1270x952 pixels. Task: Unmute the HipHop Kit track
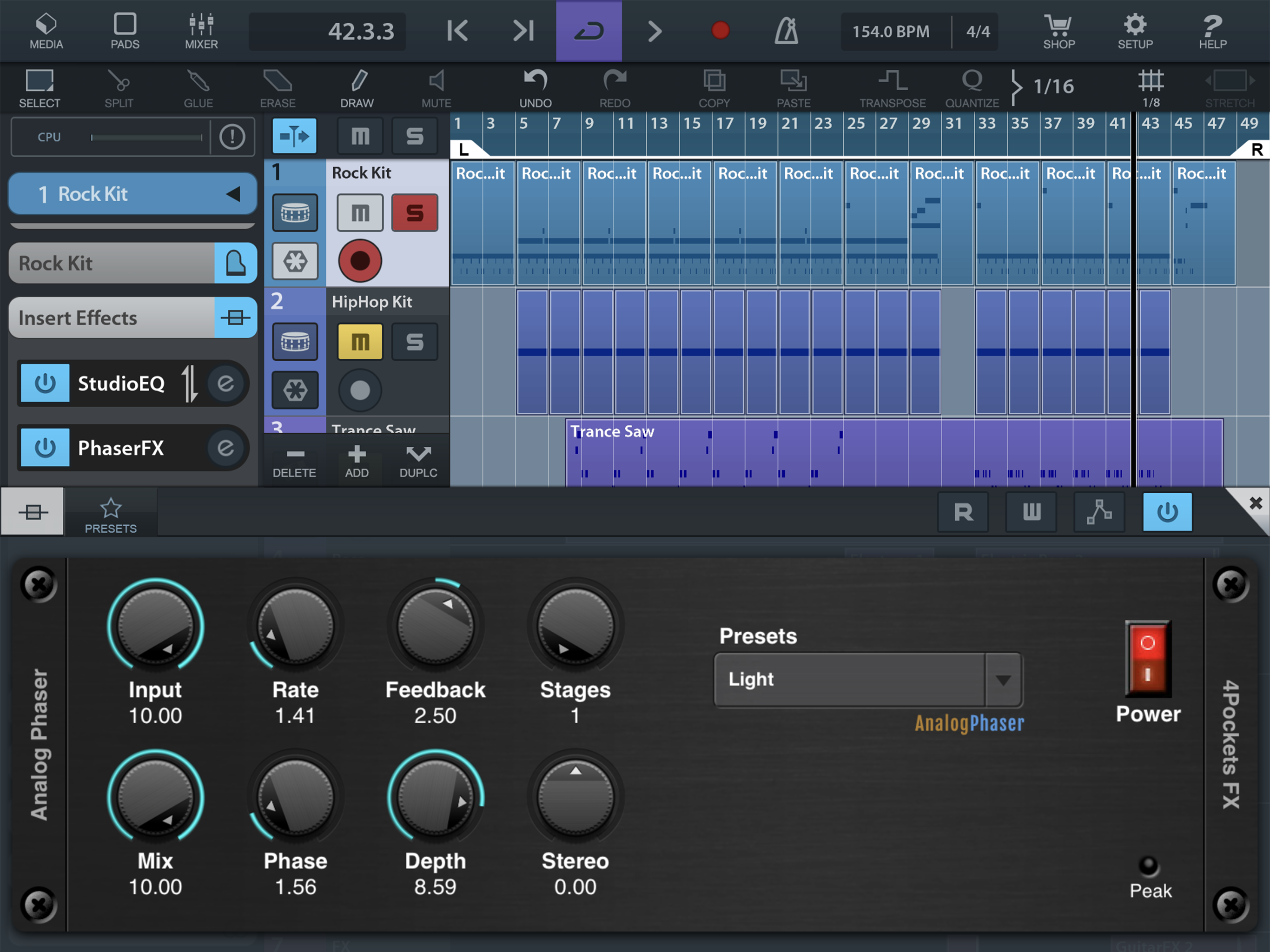360,342
